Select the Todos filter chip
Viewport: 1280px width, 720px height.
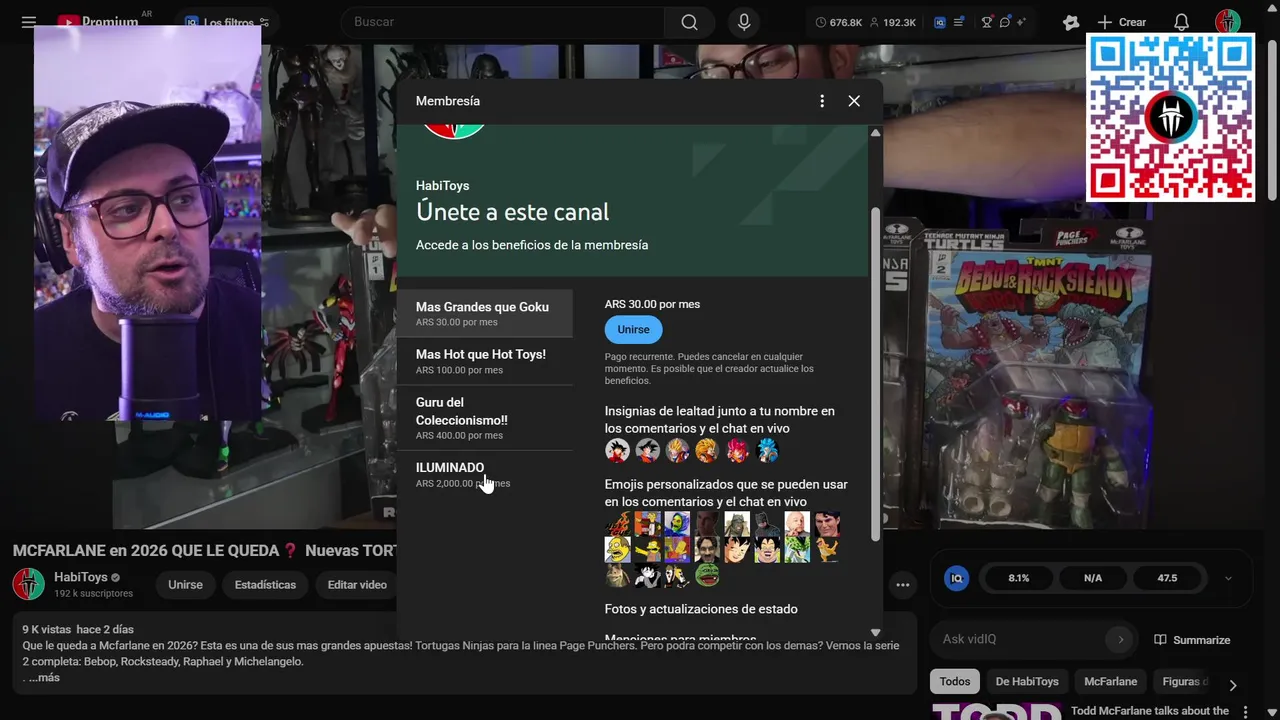pyautogui.click(x=955, y=682)
